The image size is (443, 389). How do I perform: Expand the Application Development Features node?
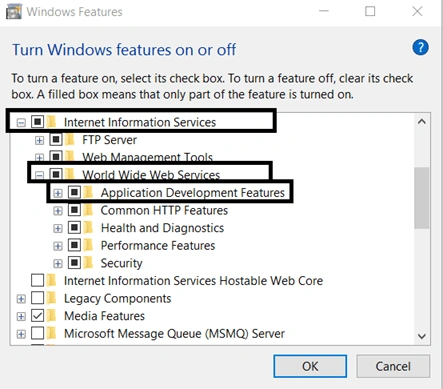[58, 193]
